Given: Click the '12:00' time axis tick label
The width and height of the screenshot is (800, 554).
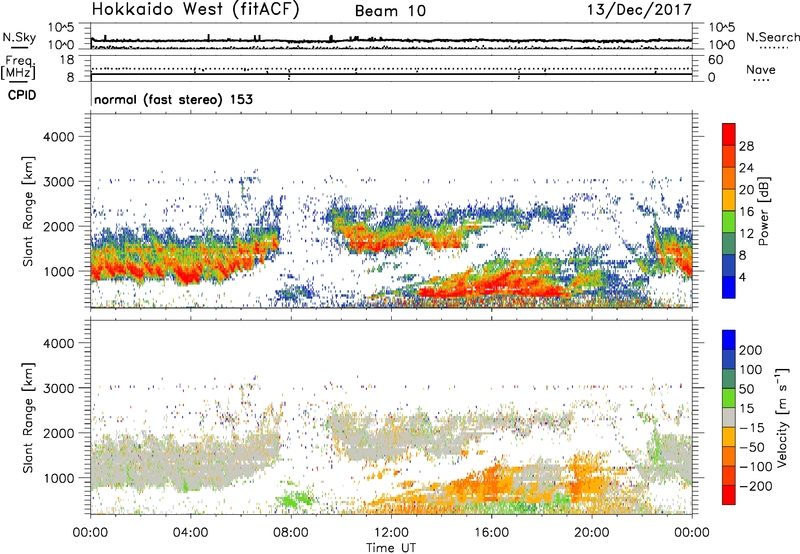Looking at the screenshot, I should click(391, 533).
